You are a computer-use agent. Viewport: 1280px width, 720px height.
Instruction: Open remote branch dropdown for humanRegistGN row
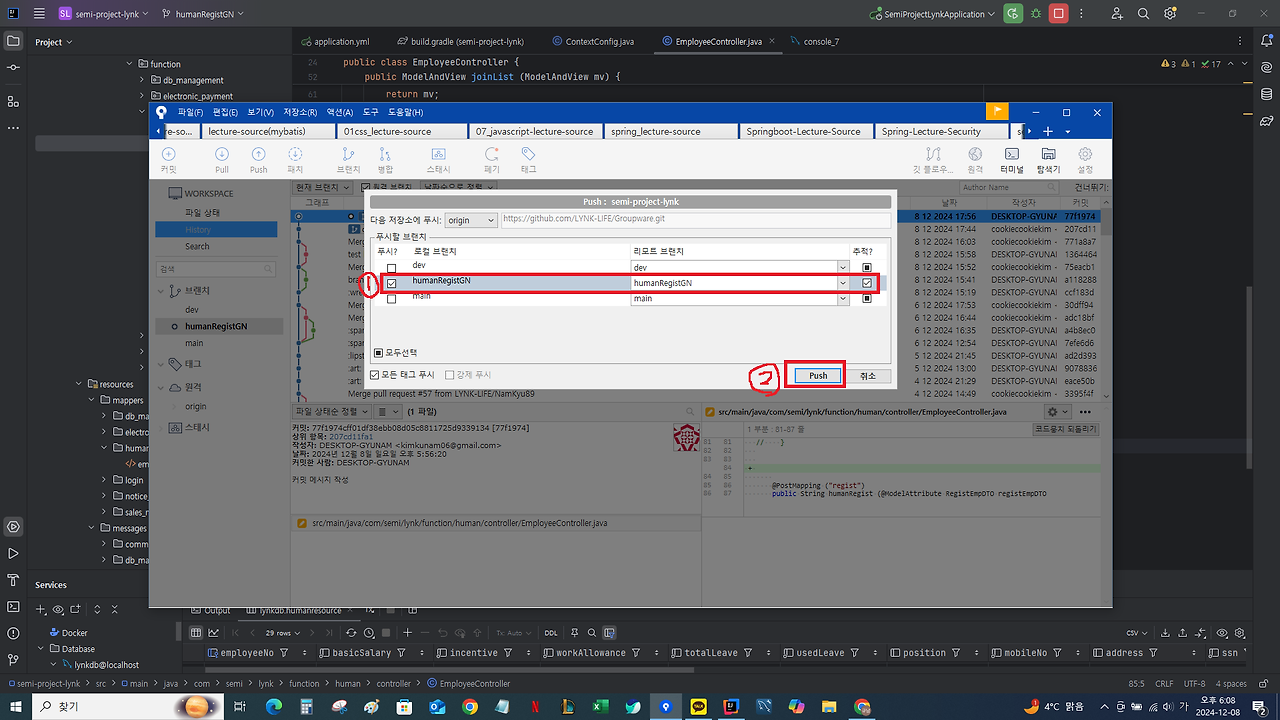842,283
